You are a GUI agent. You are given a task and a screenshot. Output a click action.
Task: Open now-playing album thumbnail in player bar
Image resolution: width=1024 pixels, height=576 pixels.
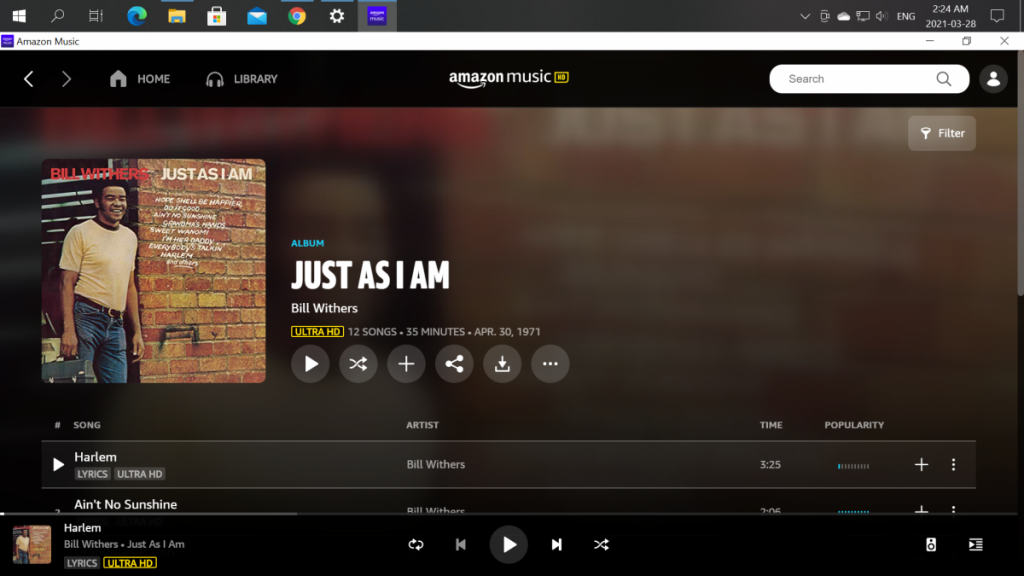32,545
